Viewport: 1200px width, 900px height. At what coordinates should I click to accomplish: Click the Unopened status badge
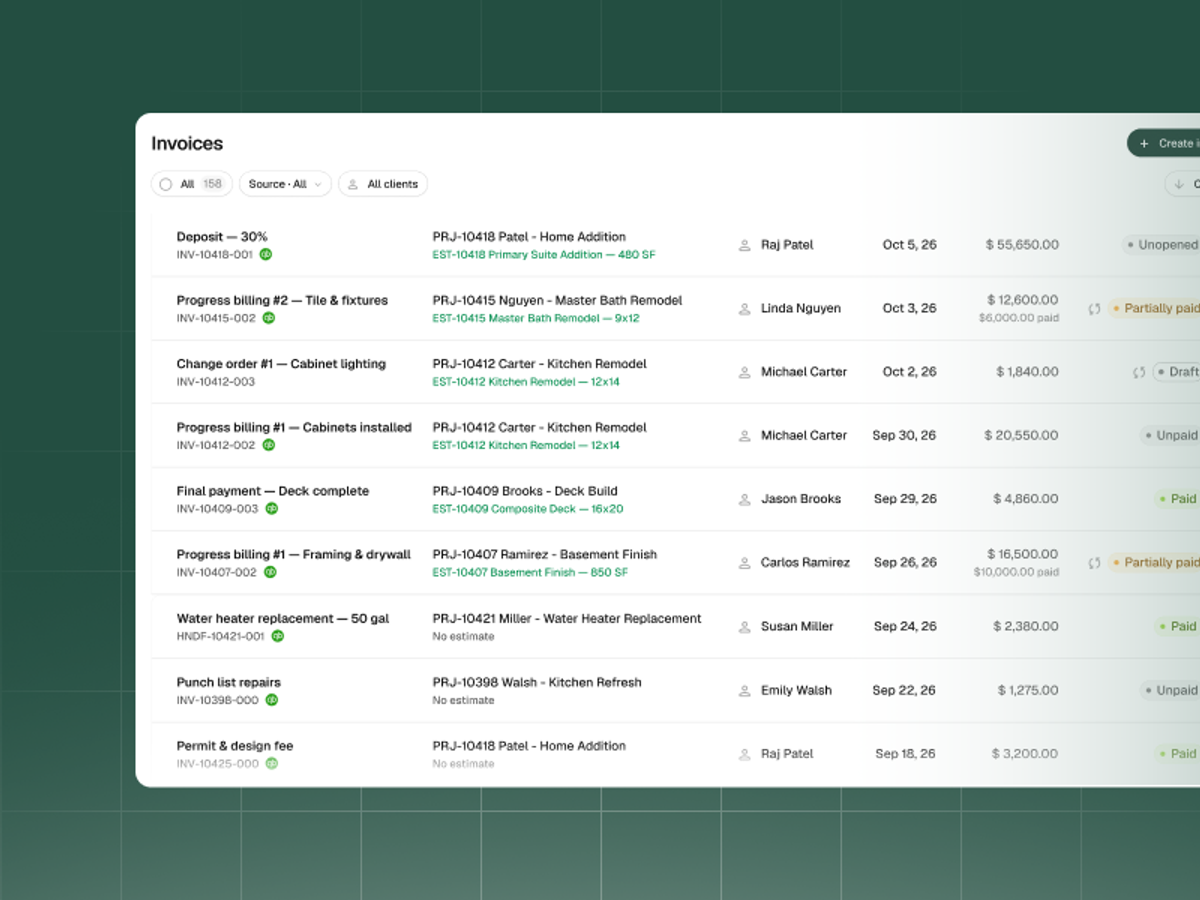[x=1160, y=245]
